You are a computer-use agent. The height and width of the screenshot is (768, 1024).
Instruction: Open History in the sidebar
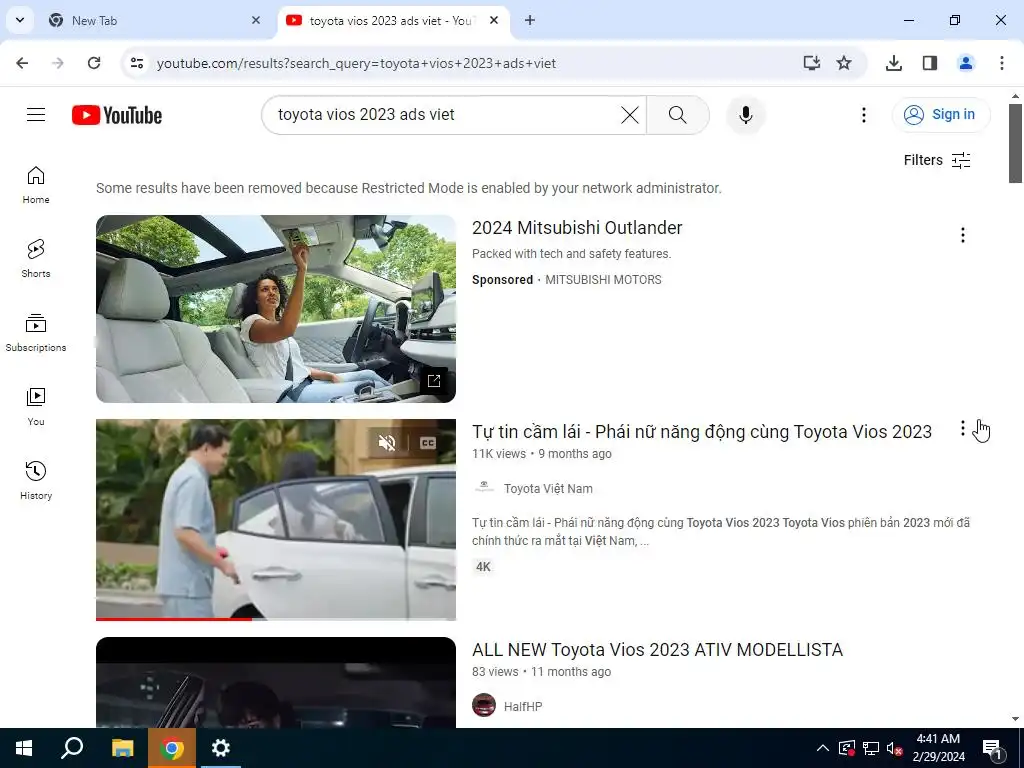(36, 481)
